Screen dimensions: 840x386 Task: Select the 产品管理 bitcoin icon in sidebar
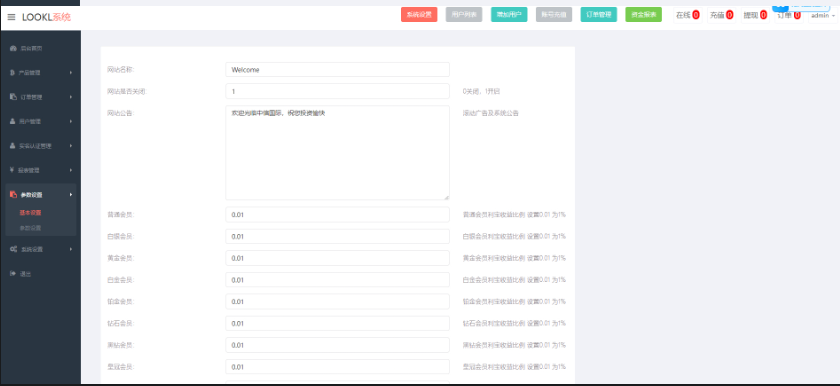(12, 73)
